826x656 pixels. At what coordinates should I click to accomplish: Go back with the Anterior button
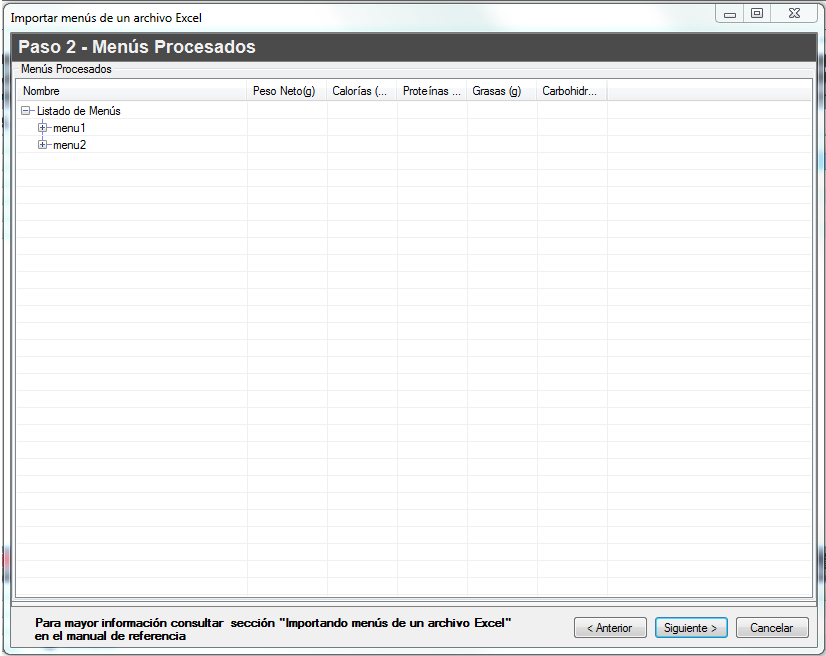pyautogui.click(x=610, y=628)
